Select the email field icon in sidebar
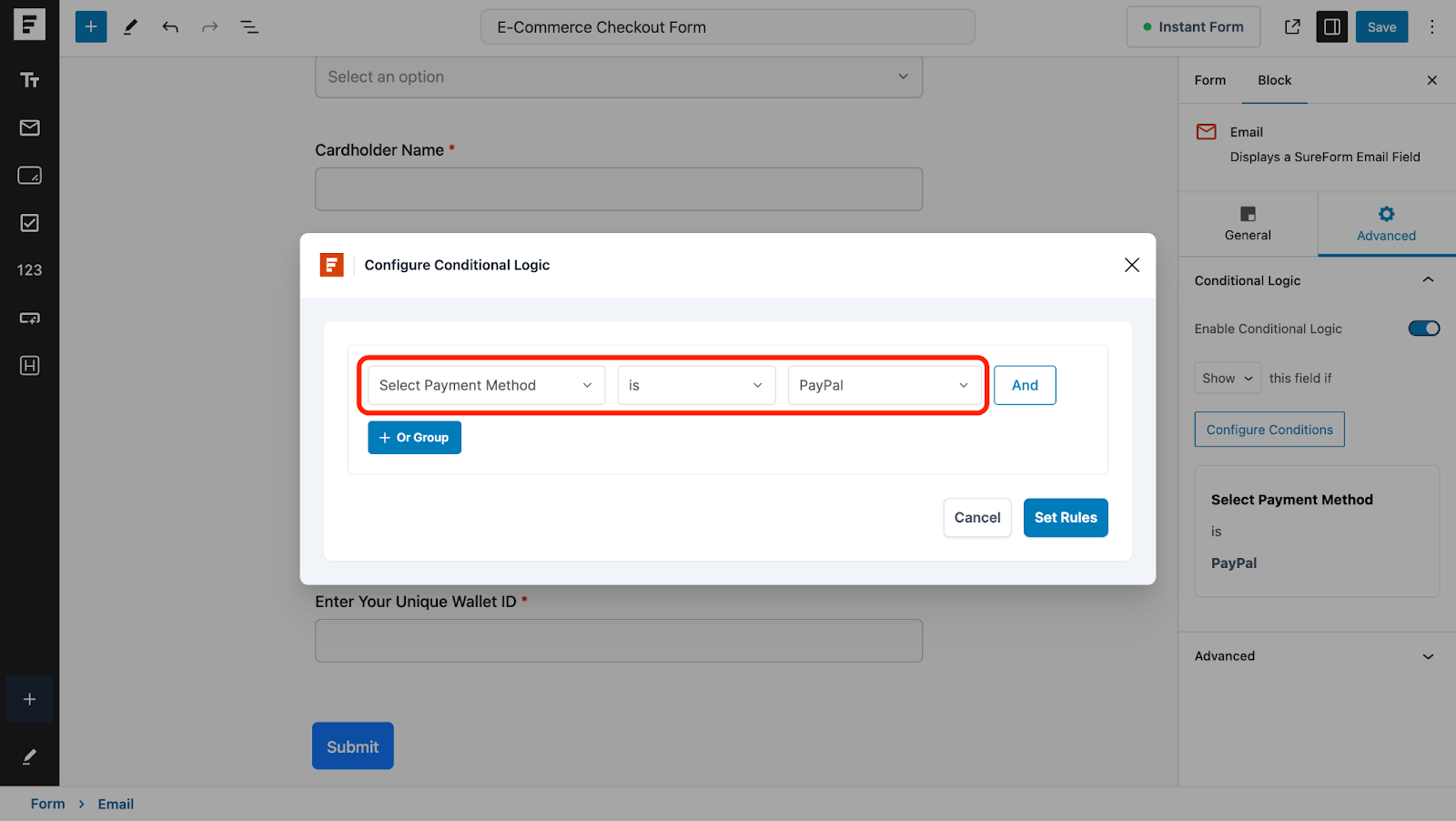The height and width of the screenshot is (821, 1456). point(29,127)
